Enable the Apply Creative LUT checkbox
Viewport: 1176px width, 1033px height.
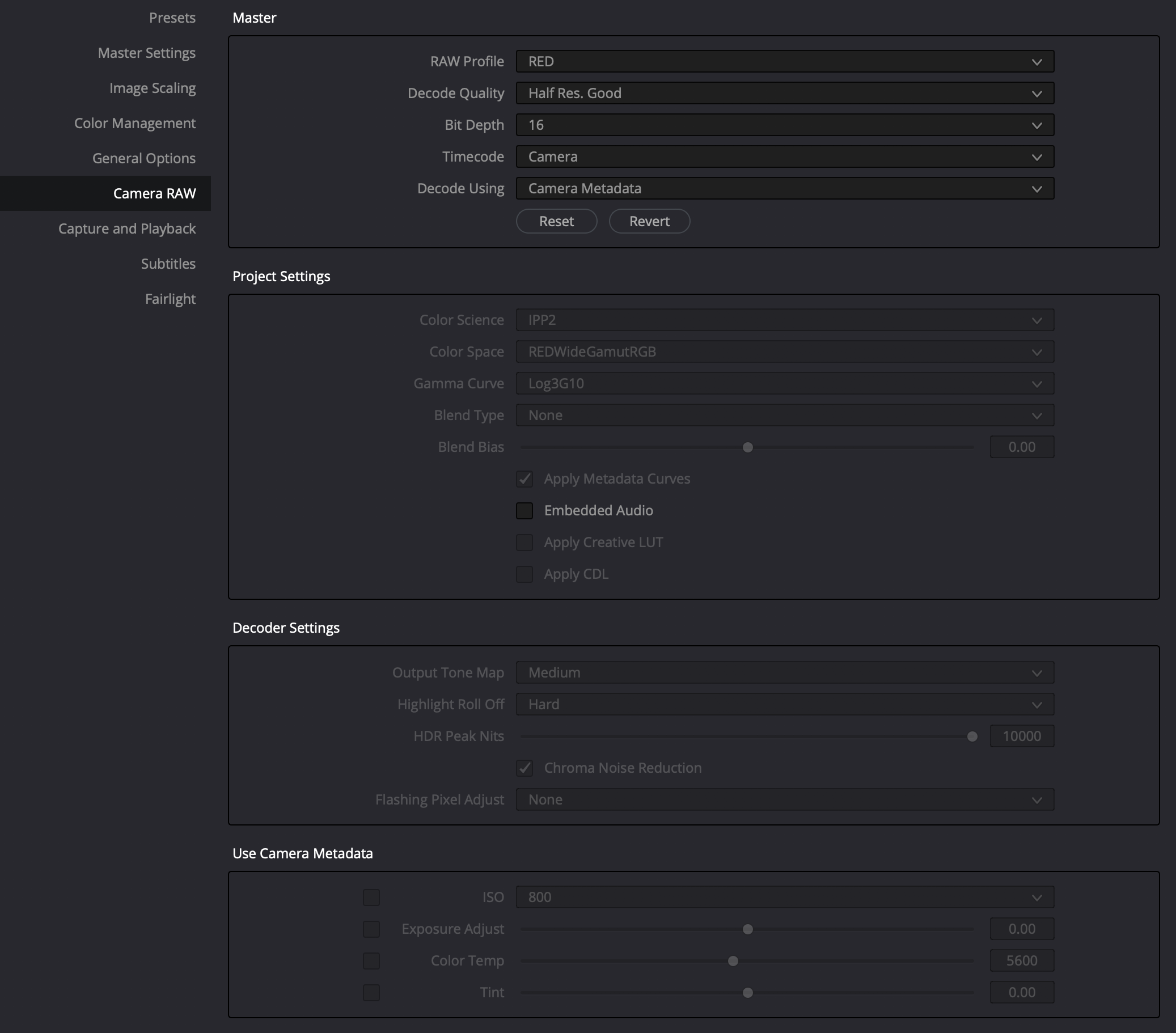pyautogui.click(x=524, y=542)
